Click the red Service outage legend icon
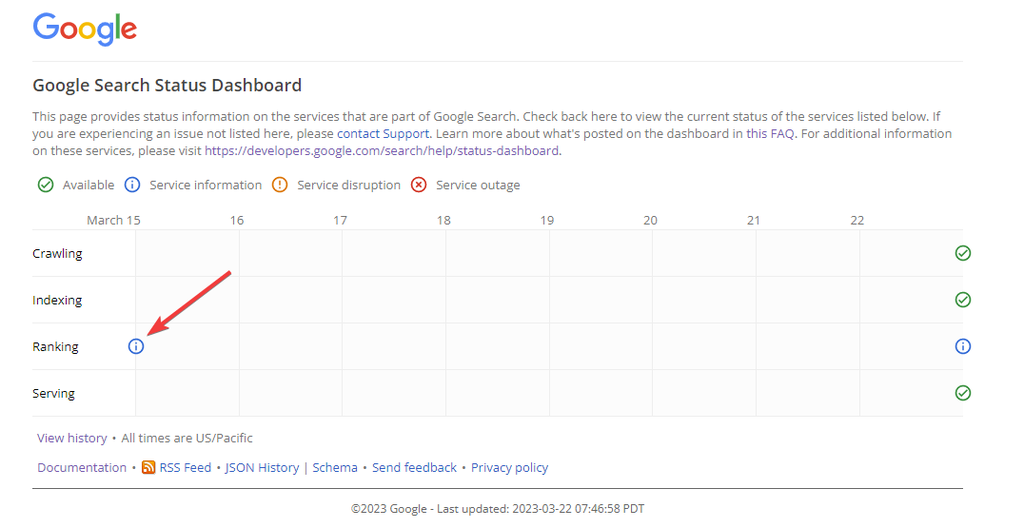 pyautogui.click(x=419, y=185)
